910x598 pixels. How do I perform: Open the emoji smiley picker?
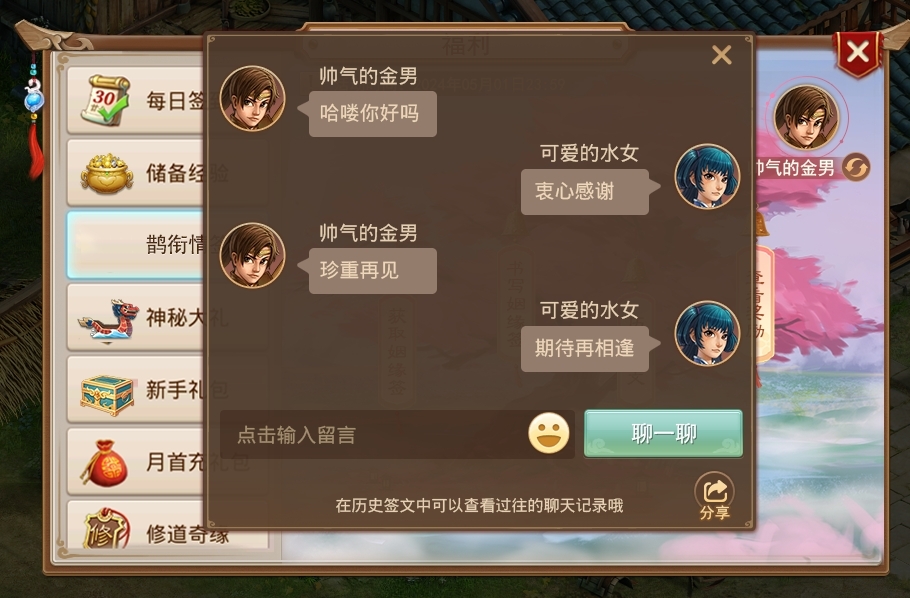tap(548, 433)
